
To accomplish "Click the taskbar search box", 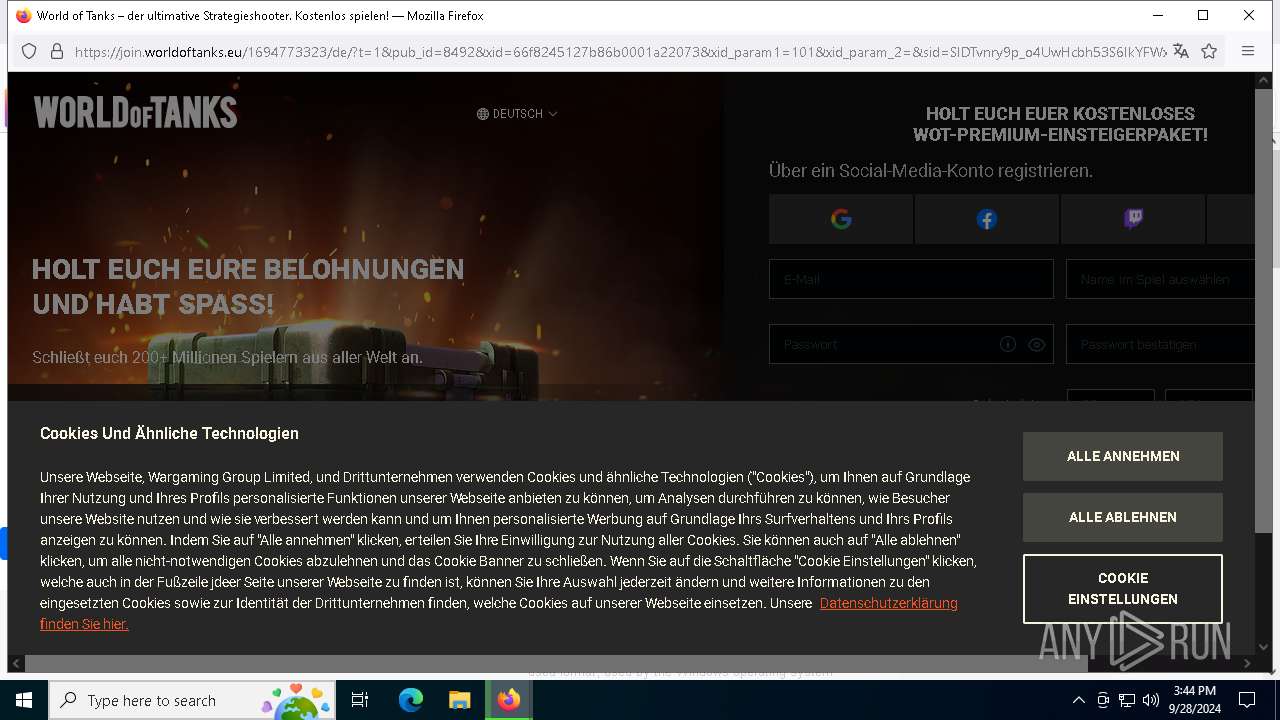I will 192,700.
